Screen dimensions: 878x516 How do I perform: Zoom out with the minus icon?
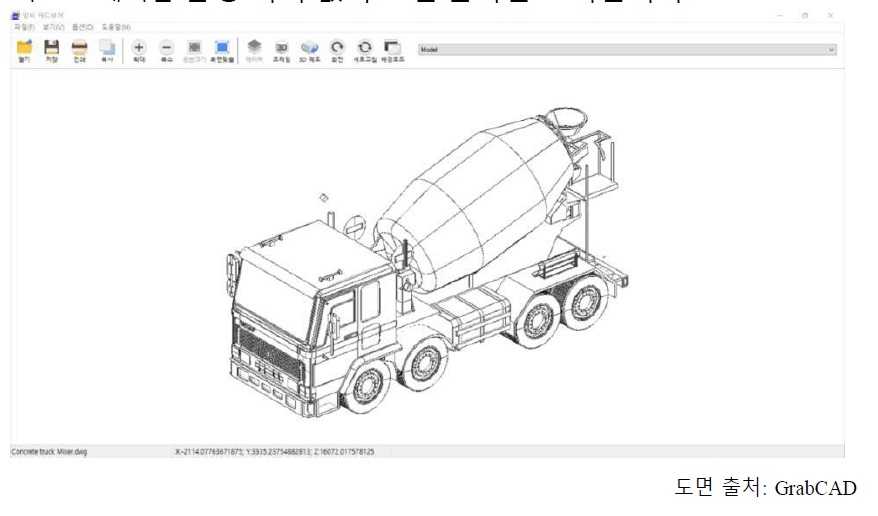[x=166, y=50]
